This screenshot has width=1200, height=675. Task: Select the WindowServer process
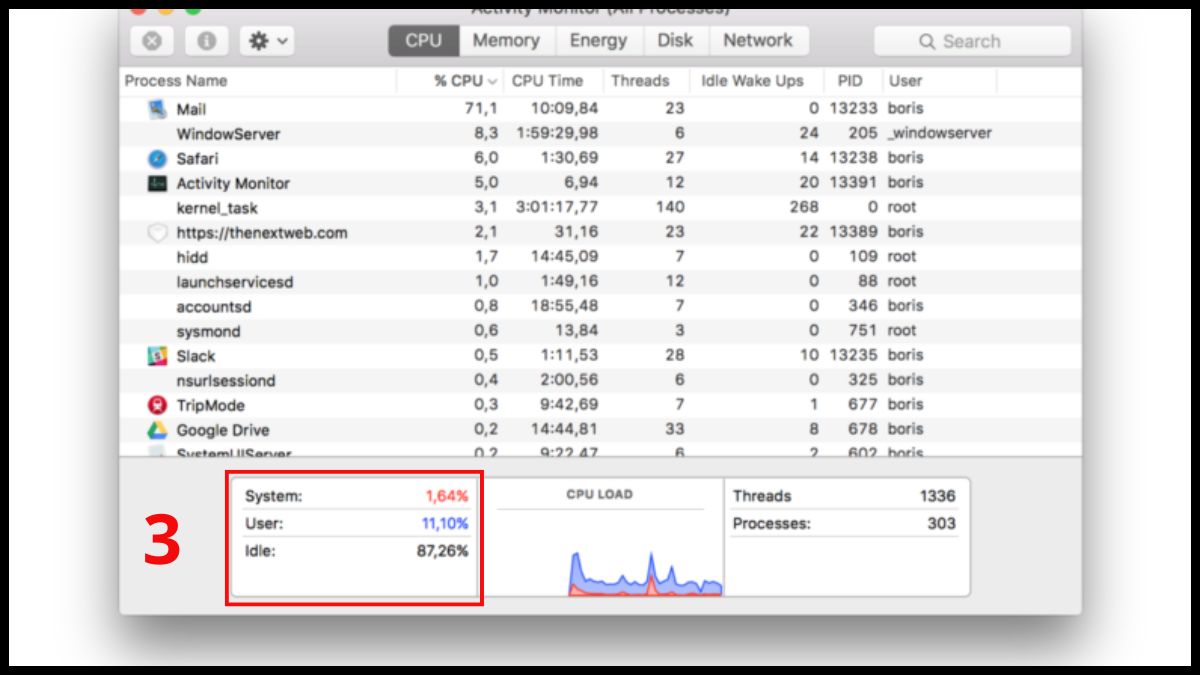click(x=228, y=134)
